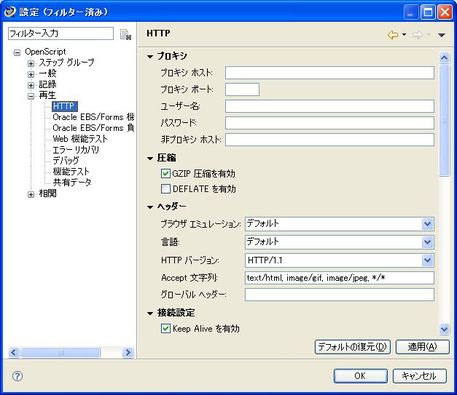Select 機能テスト tree item
This screenshot has height=395, width=457.
tap(71, 171)
